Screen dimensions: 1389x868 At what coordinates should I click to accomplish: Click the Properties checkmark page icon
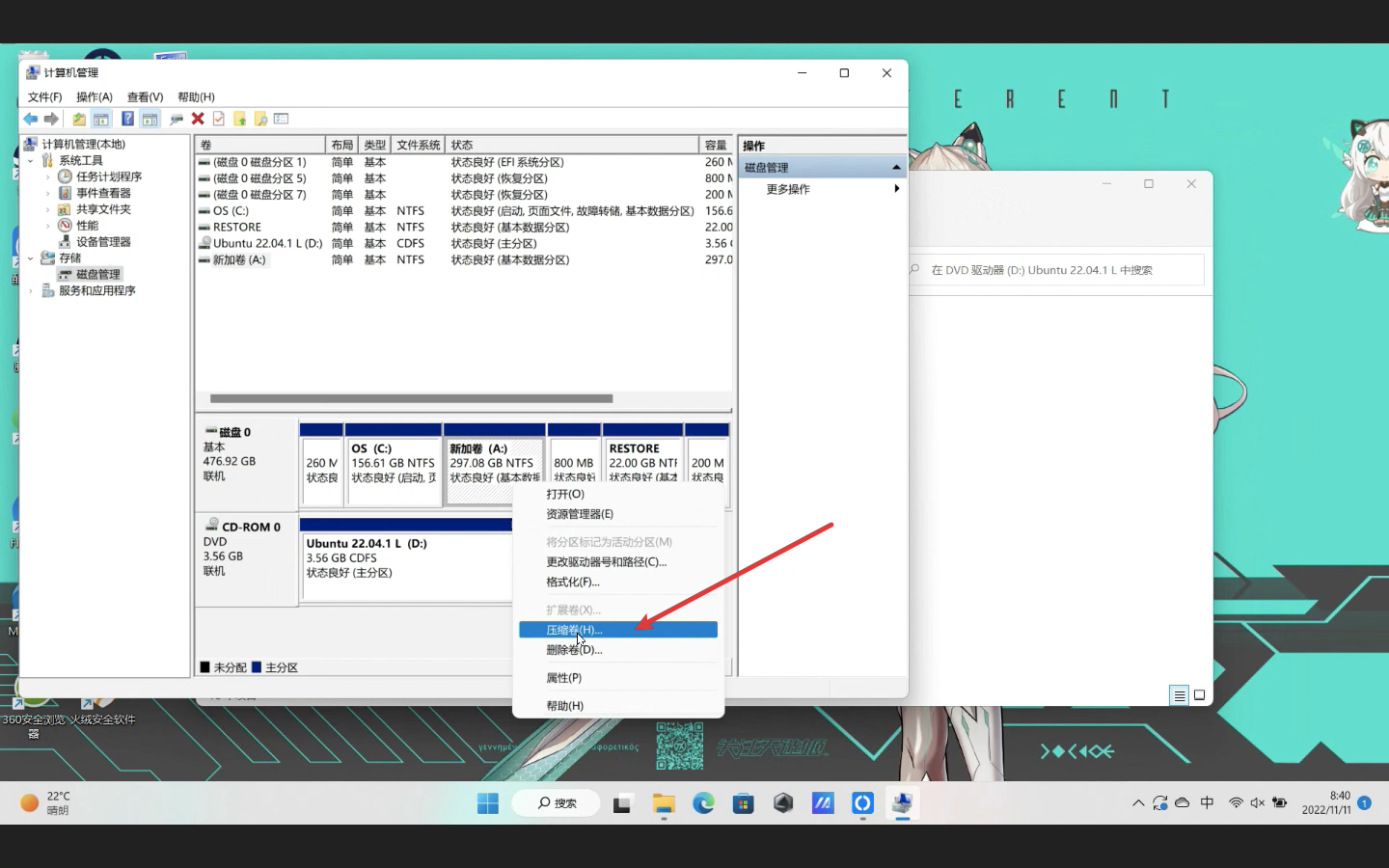(219, 119)
